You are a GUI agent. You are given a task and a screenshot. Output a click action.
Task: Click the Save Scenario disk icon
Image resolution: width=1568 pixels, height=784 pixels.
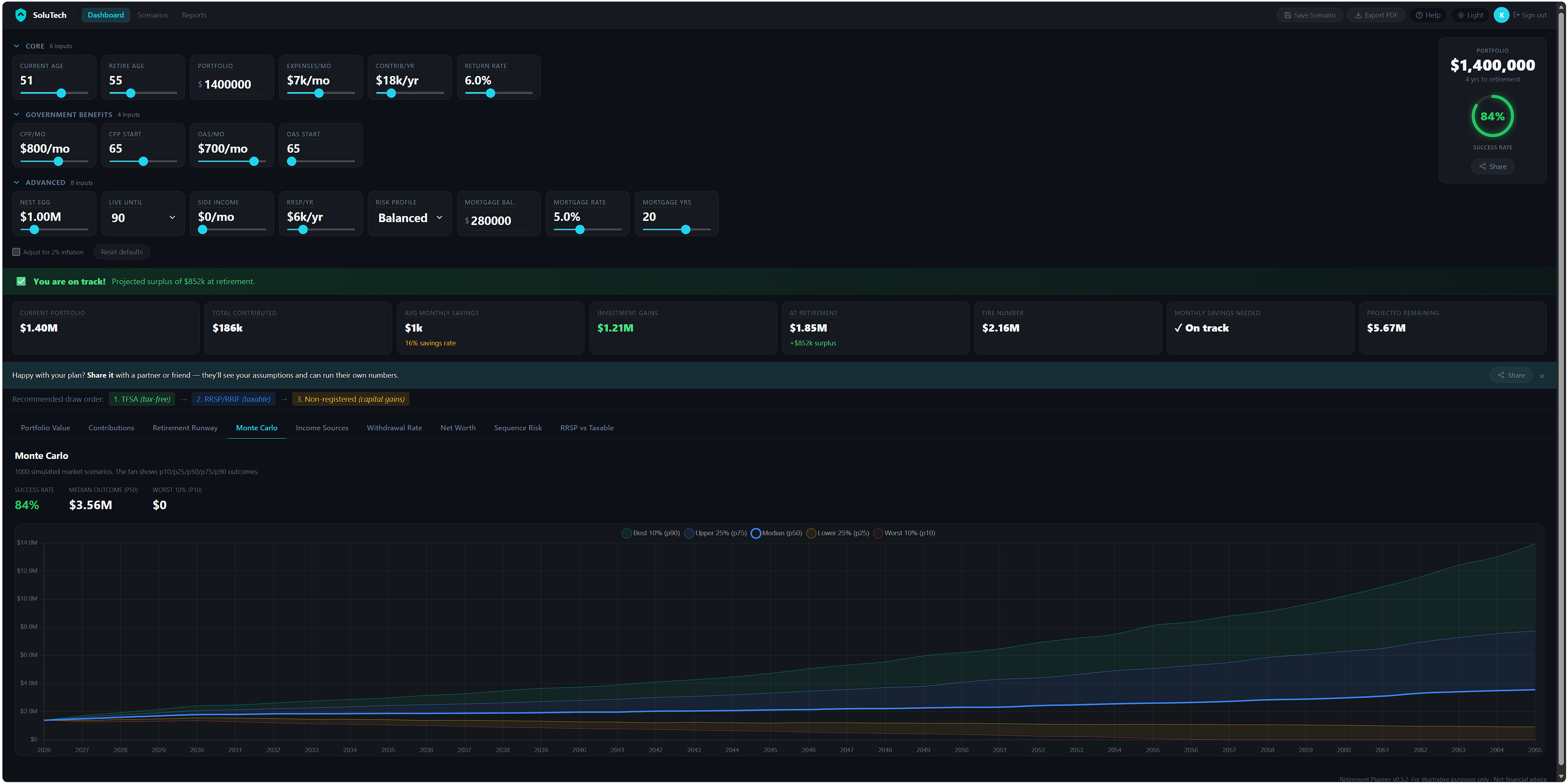pyautogui.click(x=1287, y=15)
